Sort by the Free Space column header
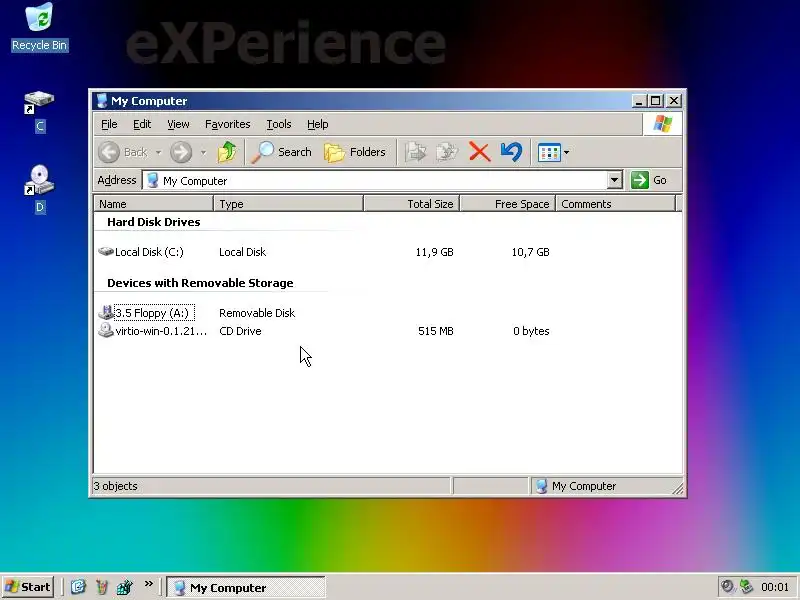This screenshot has width=800, height=600. (508, 204)
